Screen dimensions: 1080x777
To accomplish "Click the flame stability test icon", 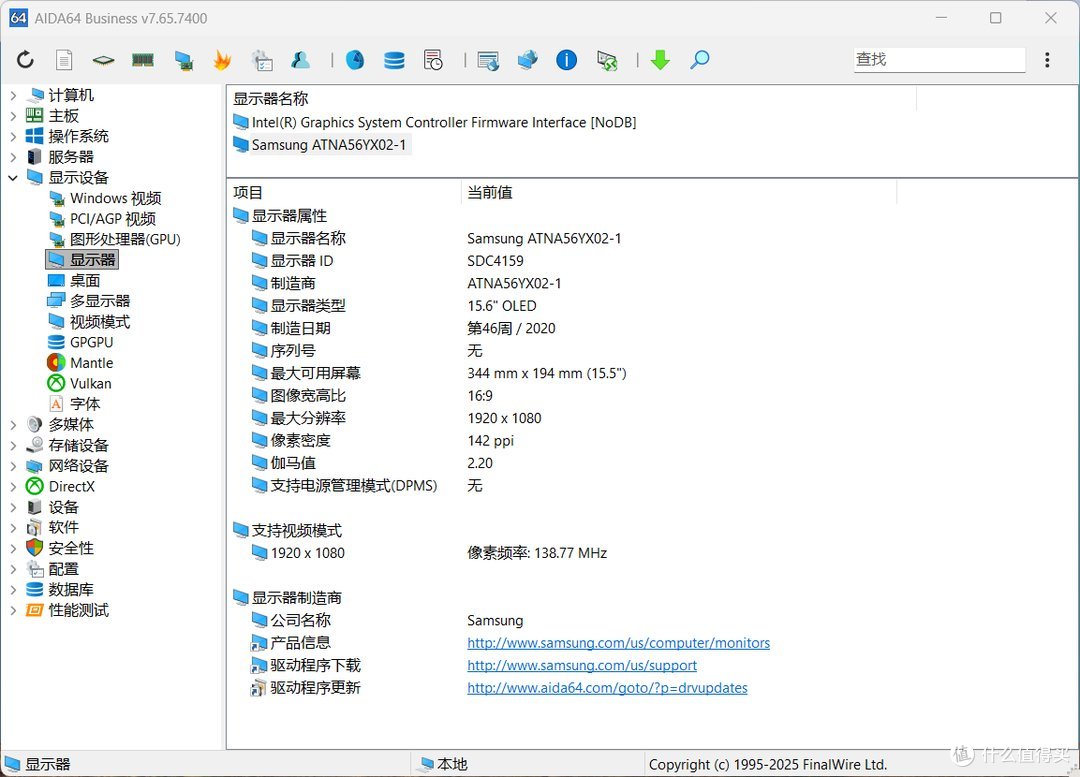I will pyautogui.click(x=222, y=60).
